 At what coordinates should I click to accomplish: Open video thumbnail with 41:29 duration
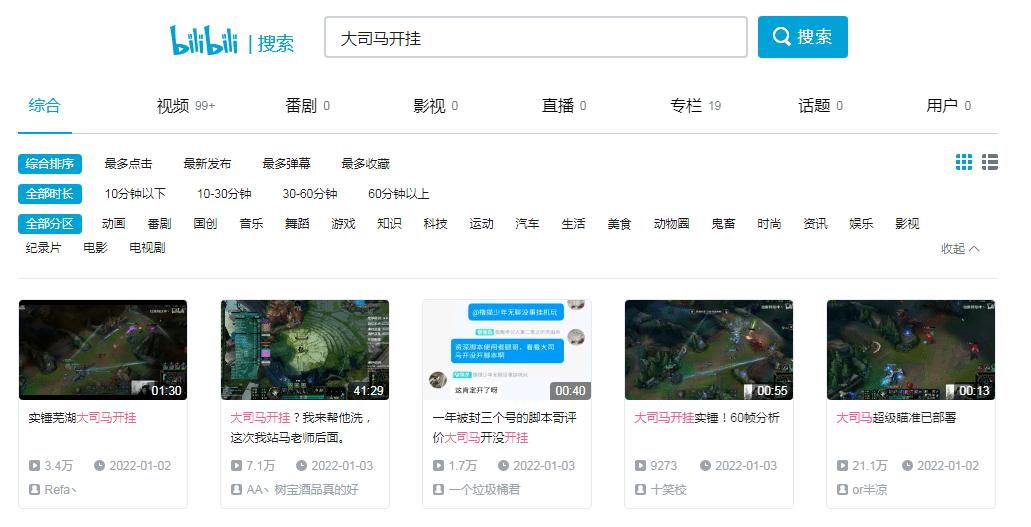tap(305, 350)
